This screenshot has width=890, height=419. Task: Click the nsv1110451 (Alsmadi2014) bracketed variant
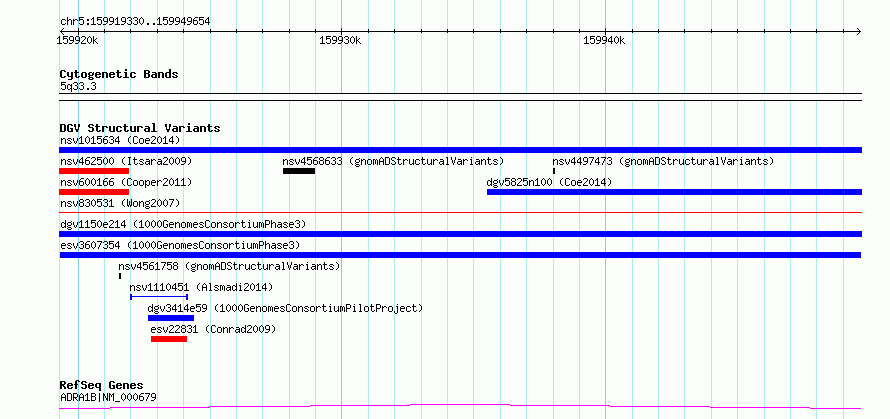(x=159, y=296)
